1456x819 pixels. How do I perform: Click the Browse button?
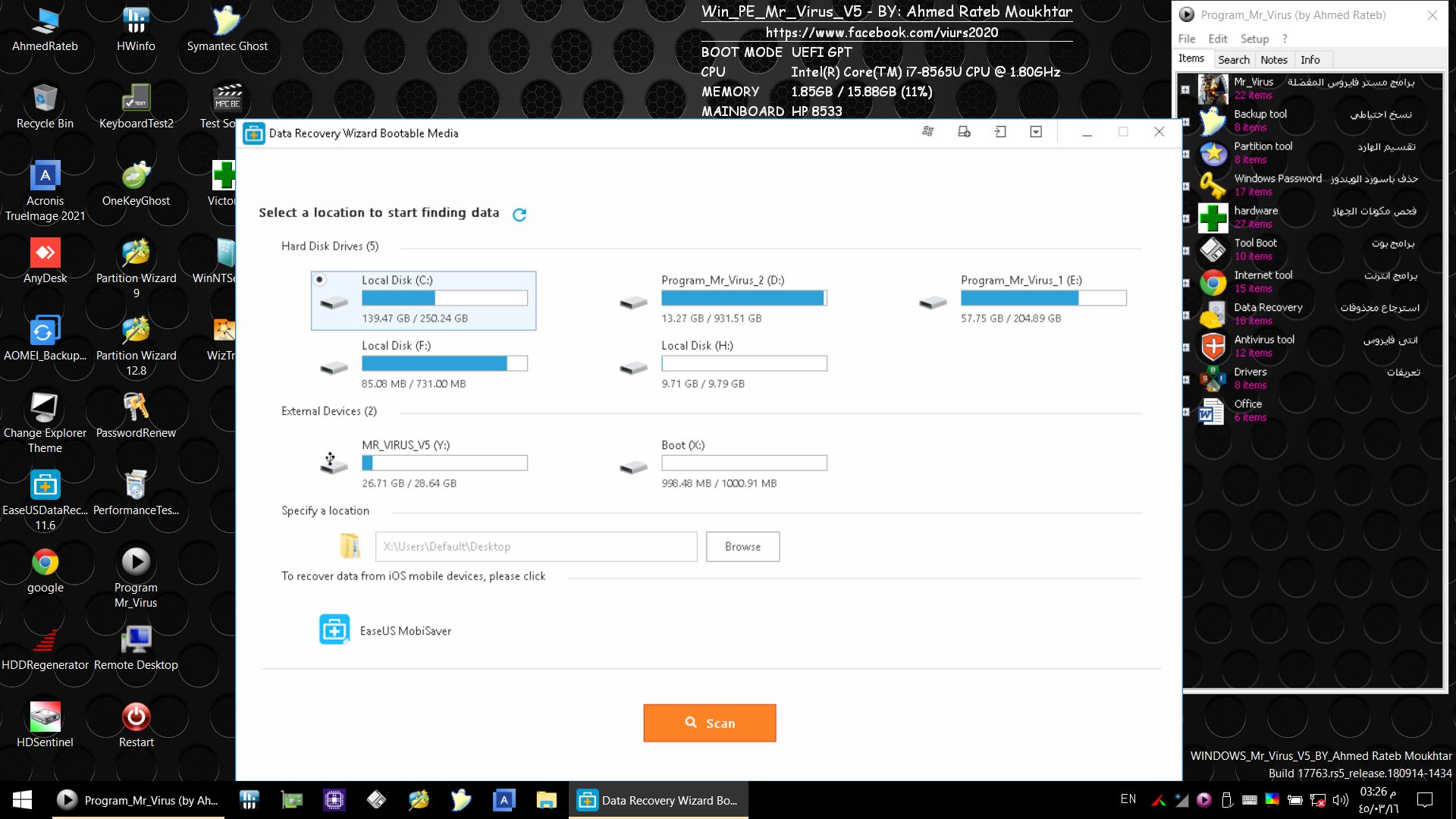tap(742, 547)
